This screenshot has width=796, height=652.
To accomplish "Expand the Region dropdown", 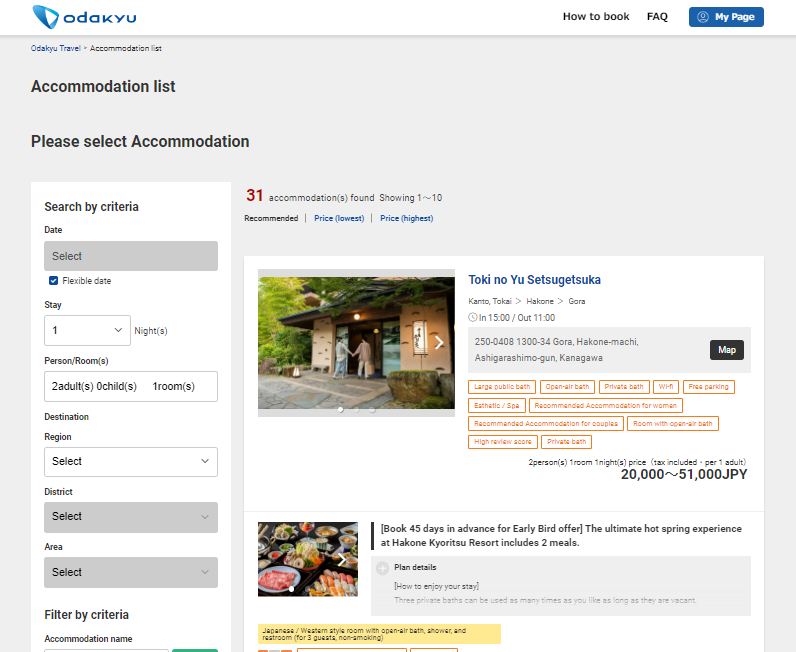I will click(130, 461).
